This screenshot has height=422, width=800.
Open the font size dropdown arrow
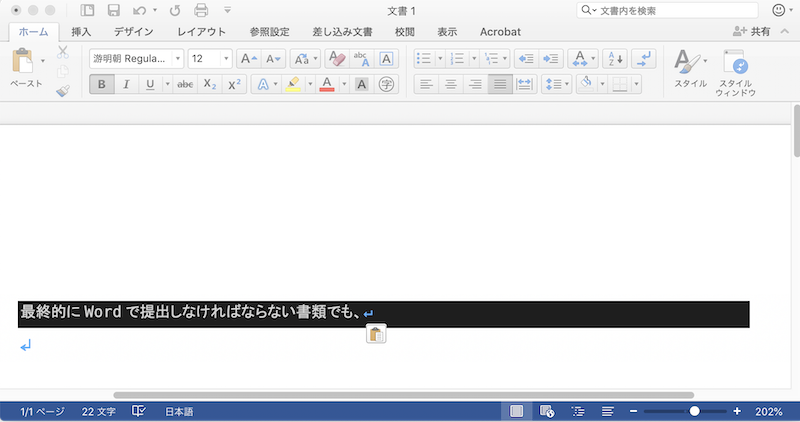pyautogui.click(x=226, y=59)
